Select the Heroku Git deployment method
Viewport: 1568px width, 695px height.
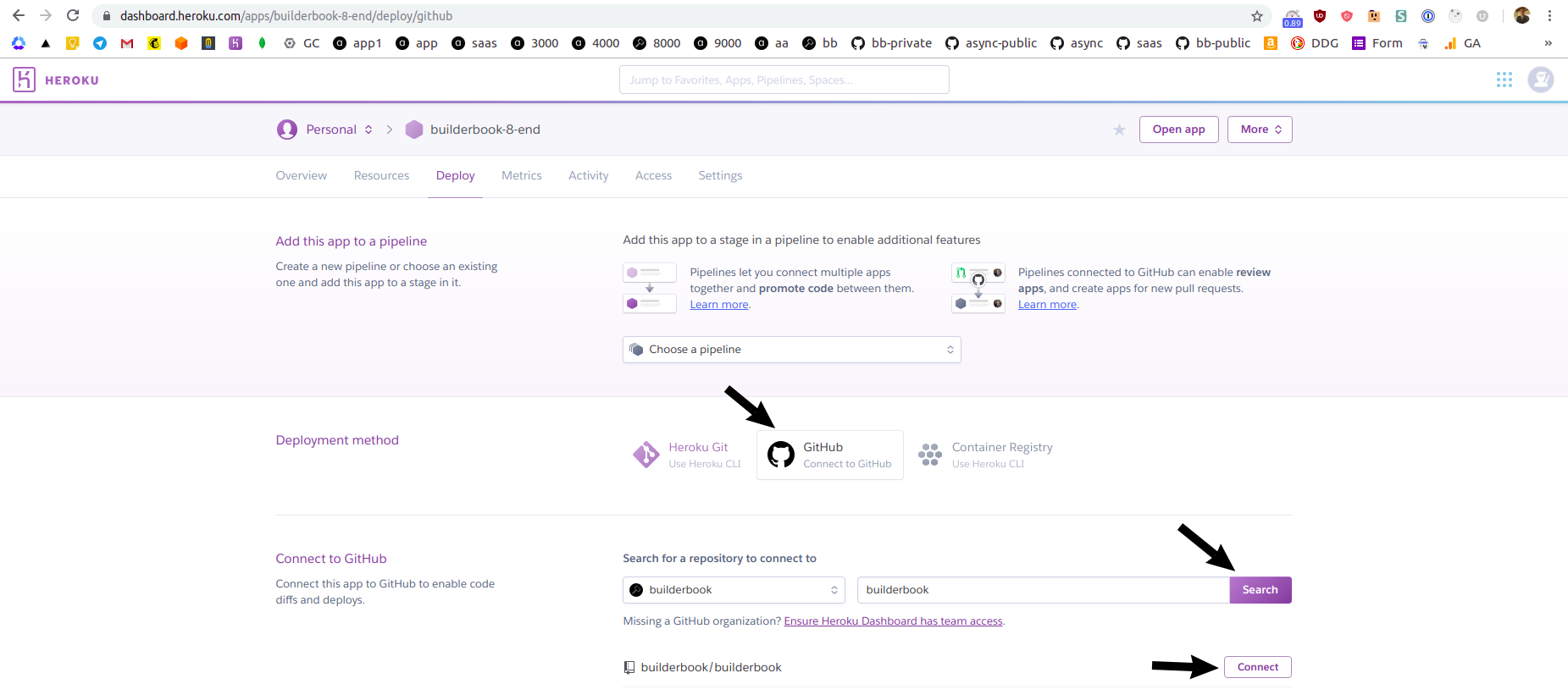point(687,455)
